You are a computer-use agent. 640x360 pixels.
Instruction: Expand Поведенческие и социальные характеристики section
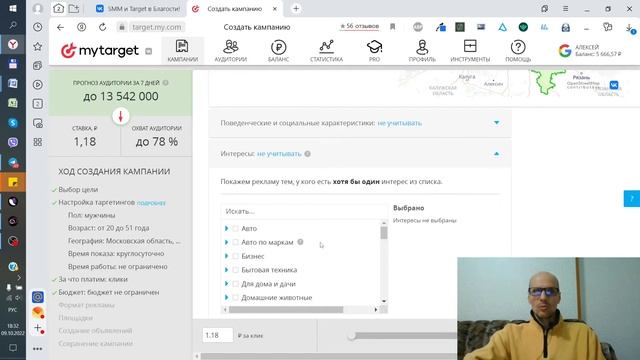tap(496, 122)
